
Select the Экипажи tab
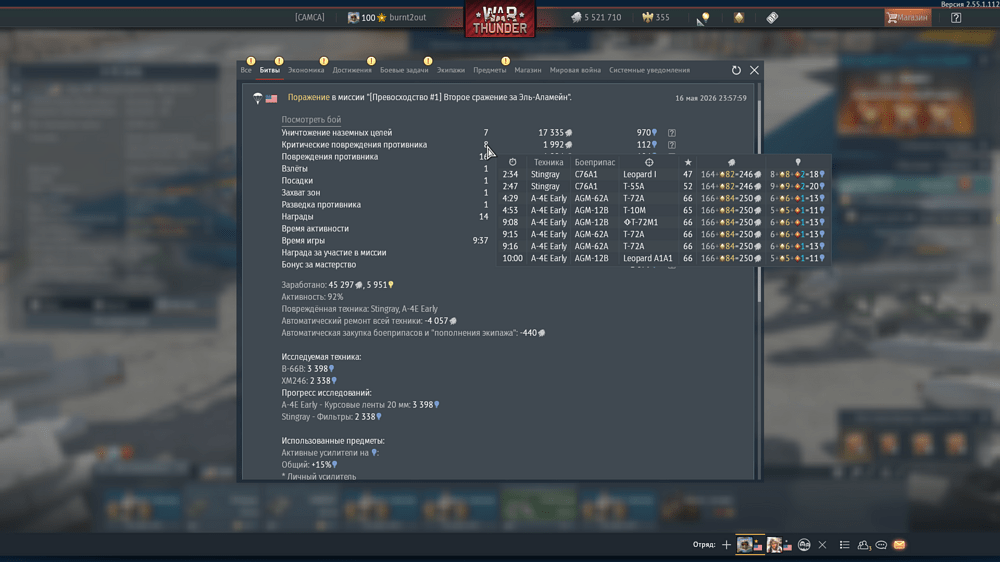click(451, 70)
